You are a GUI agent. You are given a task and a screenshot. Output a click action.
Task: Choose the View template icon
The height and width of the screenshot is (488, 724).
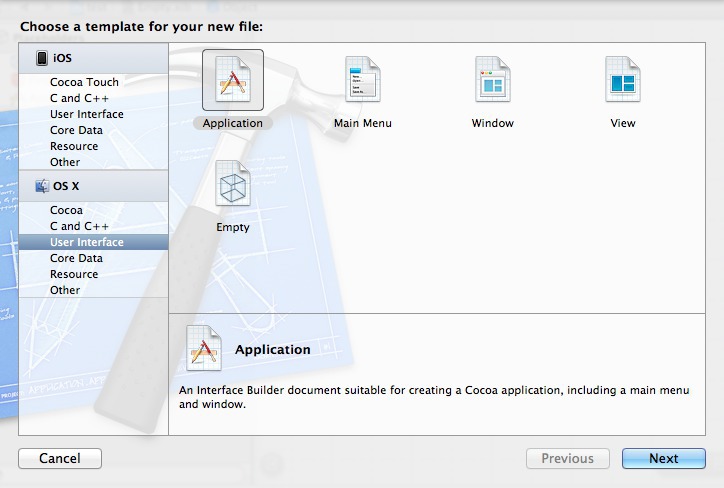pos(623,79)
